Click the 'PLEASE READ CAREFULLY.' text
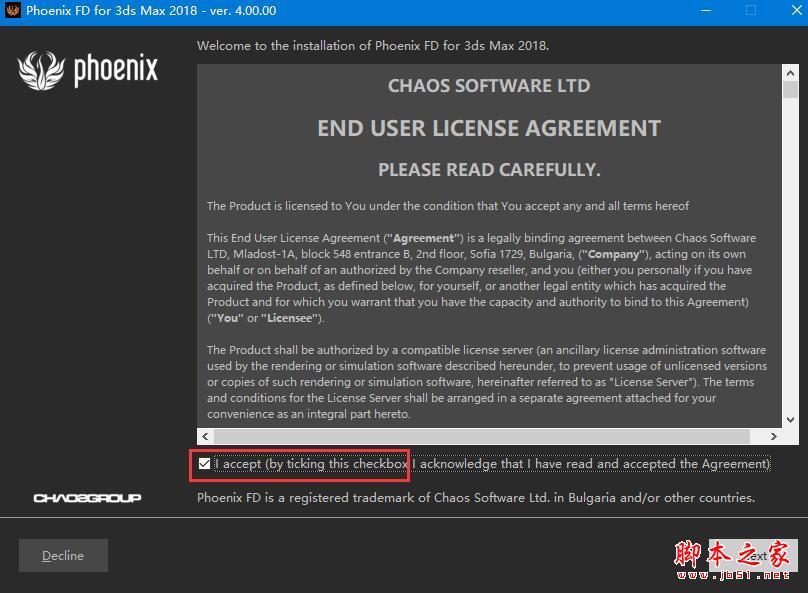The width and height of the screenshot is (808, 593). coord(489,170)
